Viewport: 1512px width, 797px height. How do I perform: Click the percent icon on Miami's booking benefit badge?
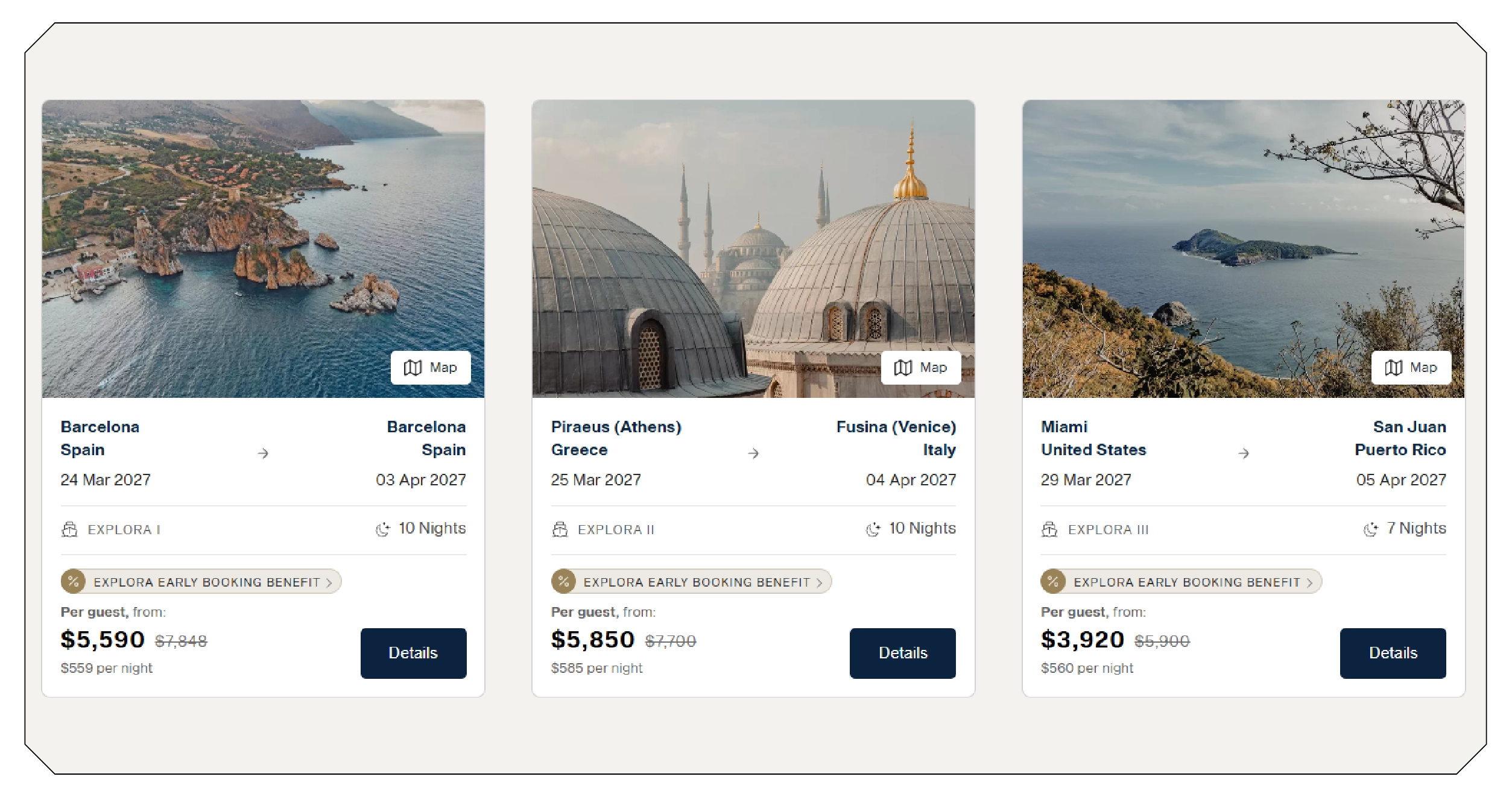(x=1054, y=582)
